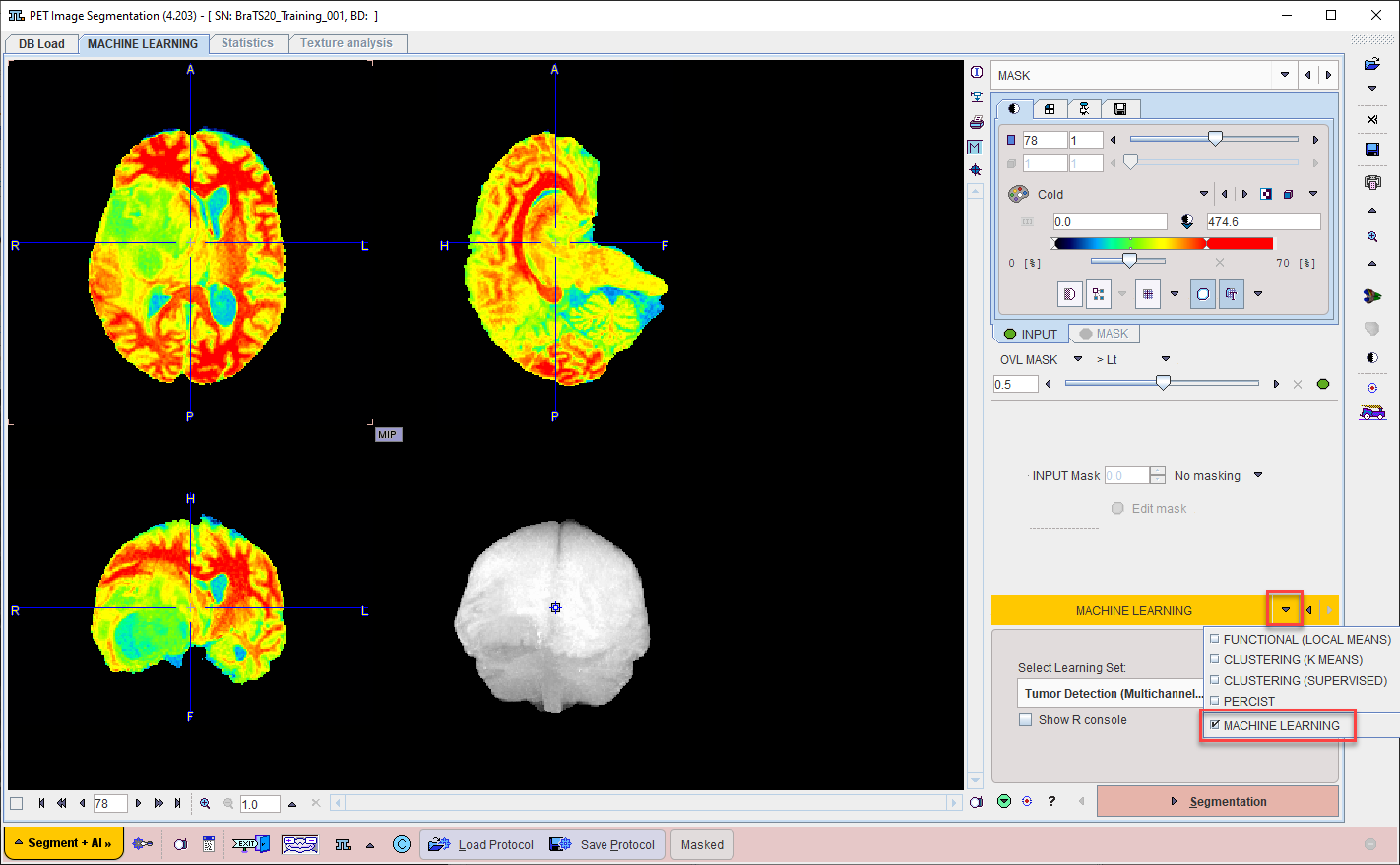
Task: Click the half-moon threshold icon next to 474.6
Action: [x=1187, y=221]
